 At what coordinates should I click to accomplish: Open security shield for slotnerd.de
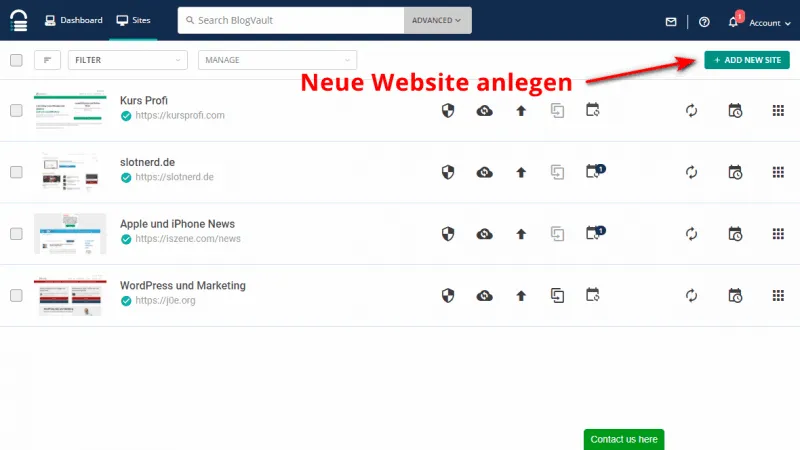tap(448, 172)
